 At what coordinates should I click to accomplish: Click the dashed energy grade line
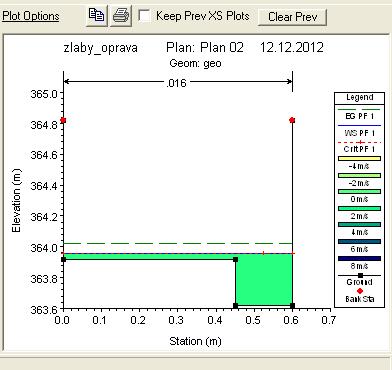(x=178, y=243)
